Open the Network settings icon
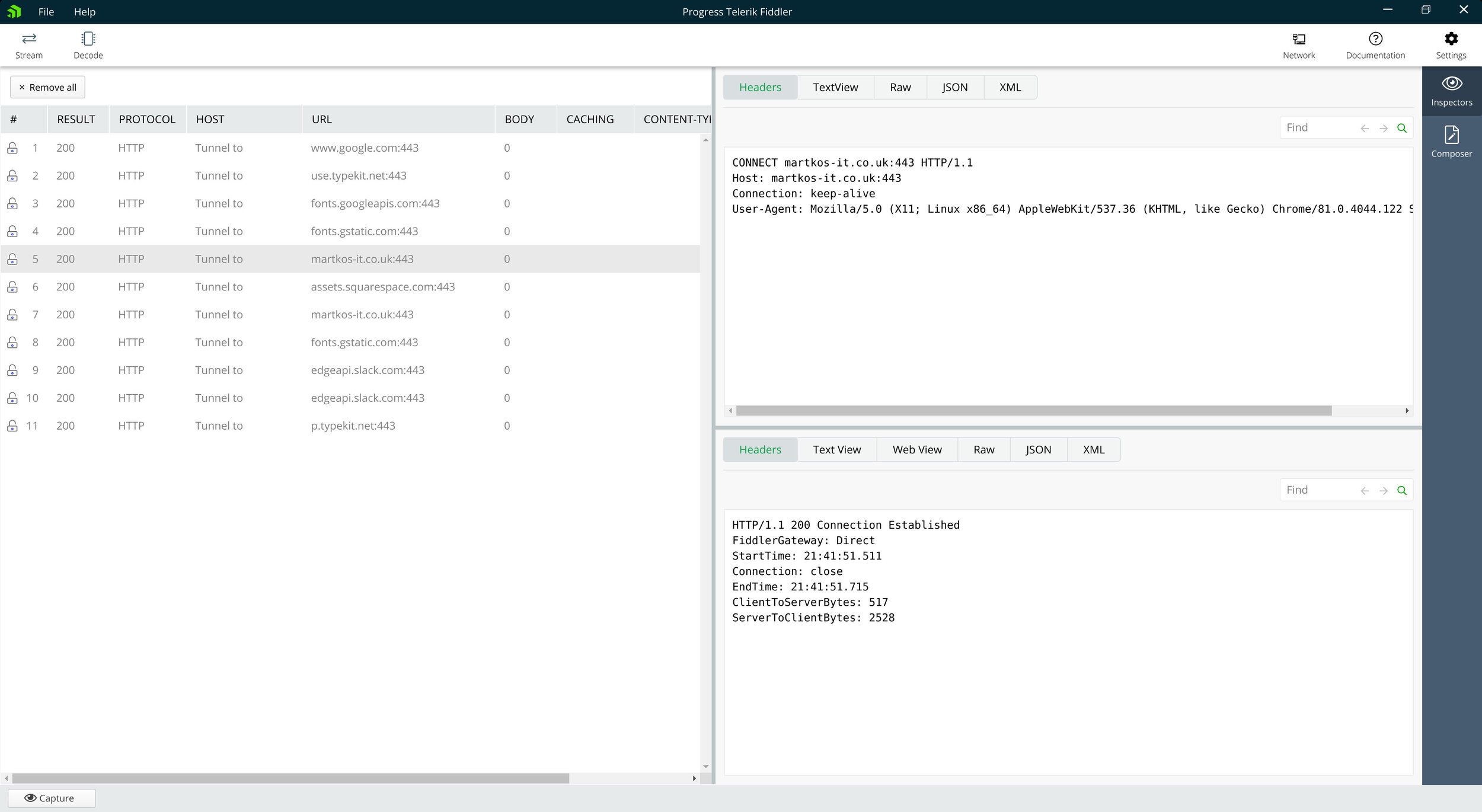 click(x=1298, y=39)
